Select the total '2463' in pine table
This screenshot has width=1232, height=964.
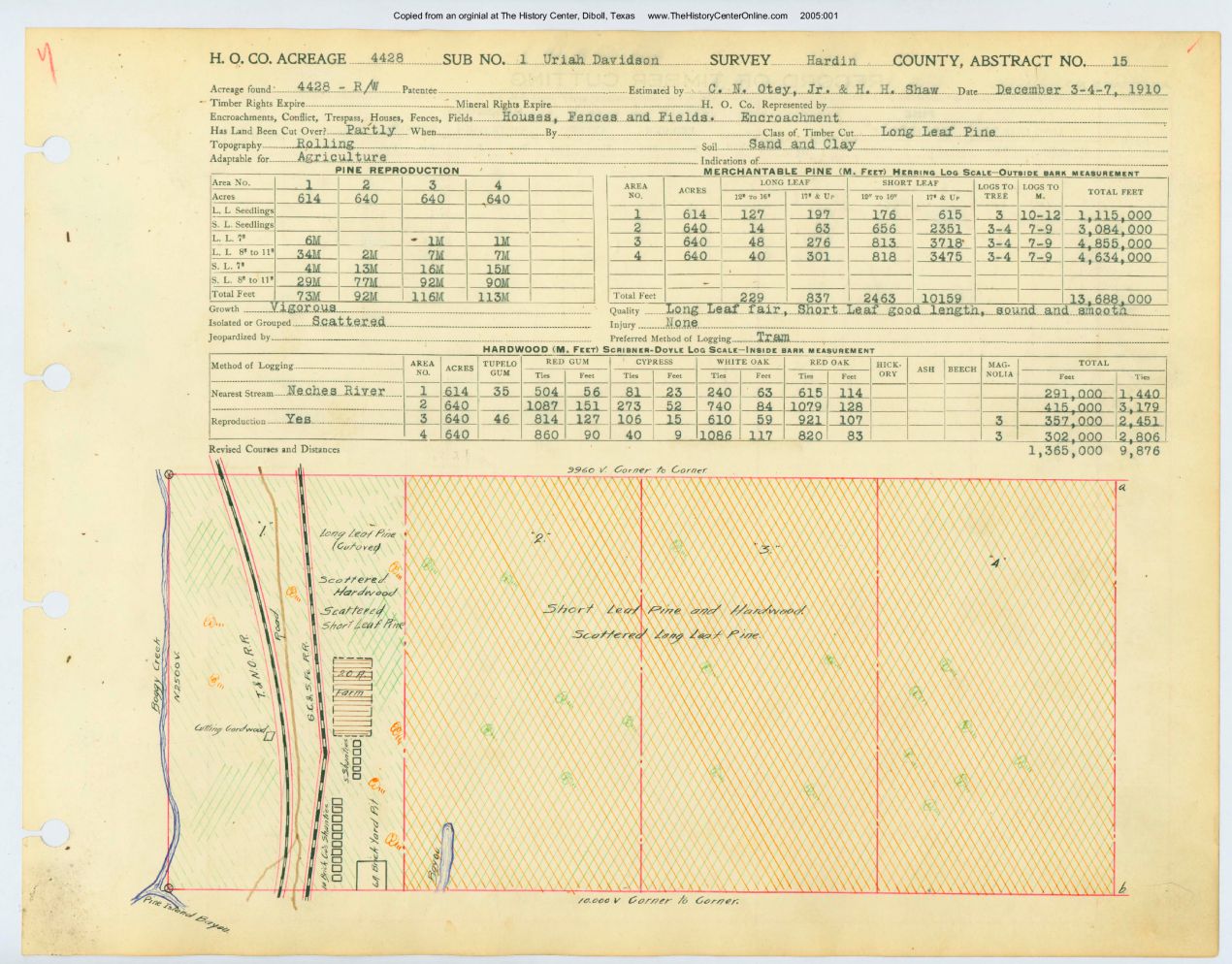(x=878, y=299)
